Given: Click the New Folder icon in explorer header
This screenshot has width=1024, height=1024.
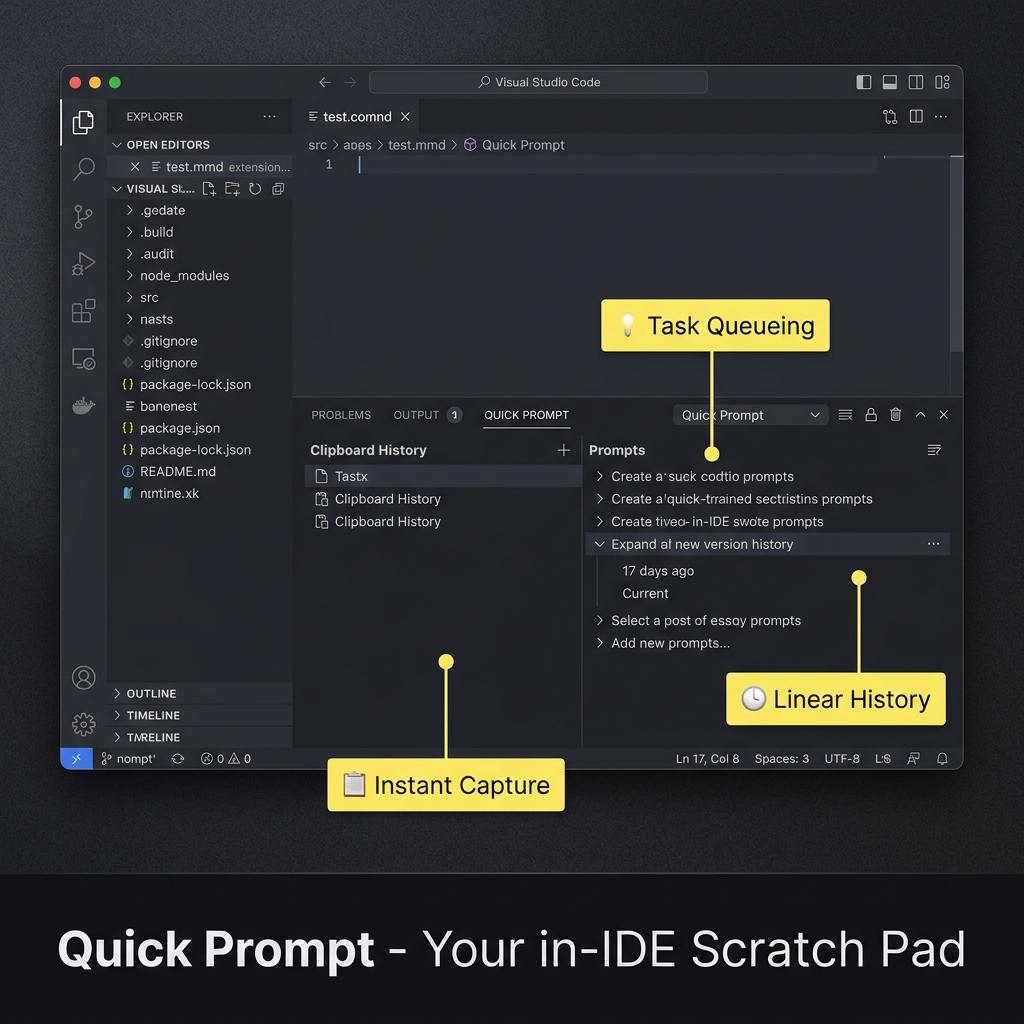Looking at the screenshot, I should pos(232,189).
